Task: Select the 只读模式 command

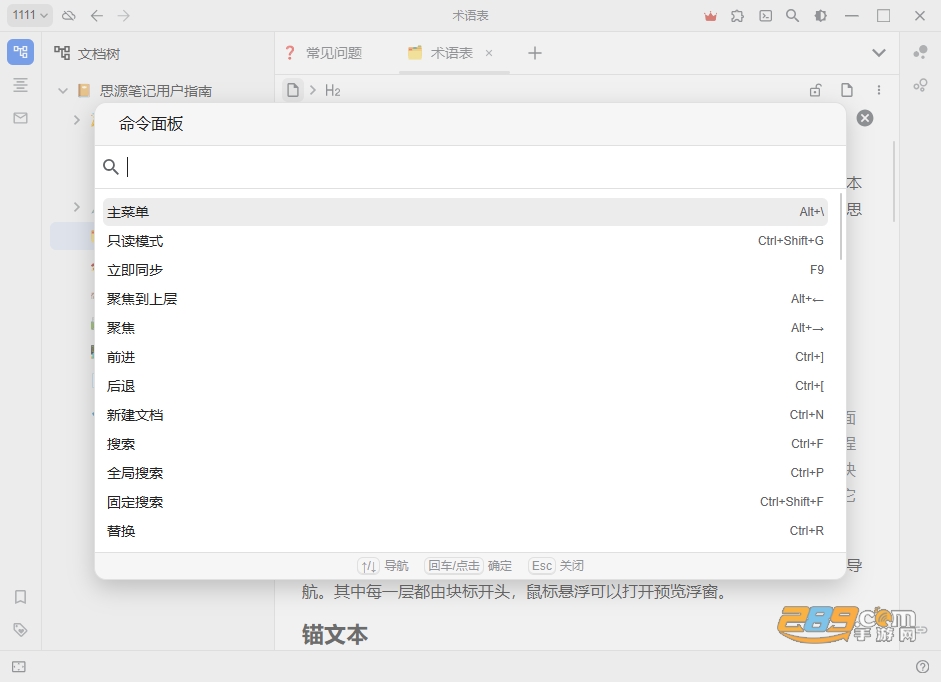Action: 465,241
